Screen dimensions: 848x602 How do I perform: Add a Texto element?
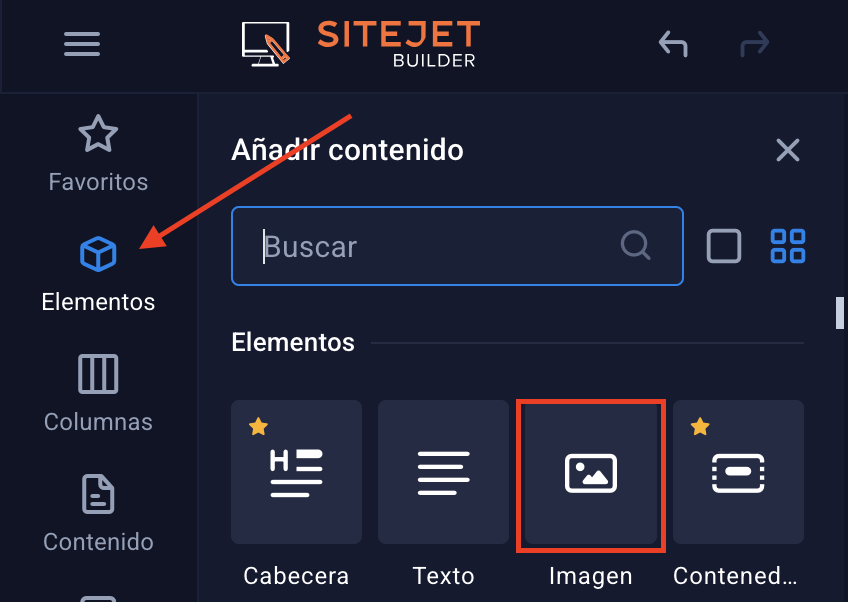pyautogui.click(x=443, y=472)
